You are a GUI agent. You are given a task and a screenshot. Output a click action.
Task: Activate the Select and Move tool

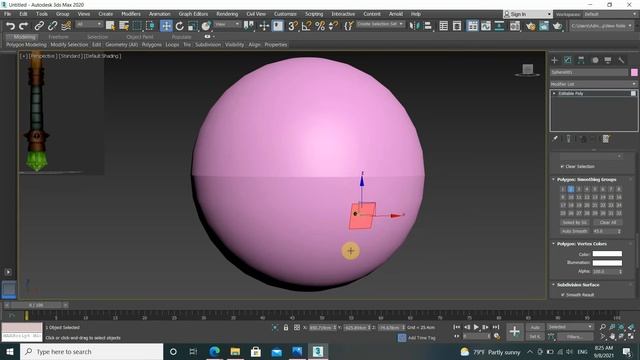click(166, 26)
